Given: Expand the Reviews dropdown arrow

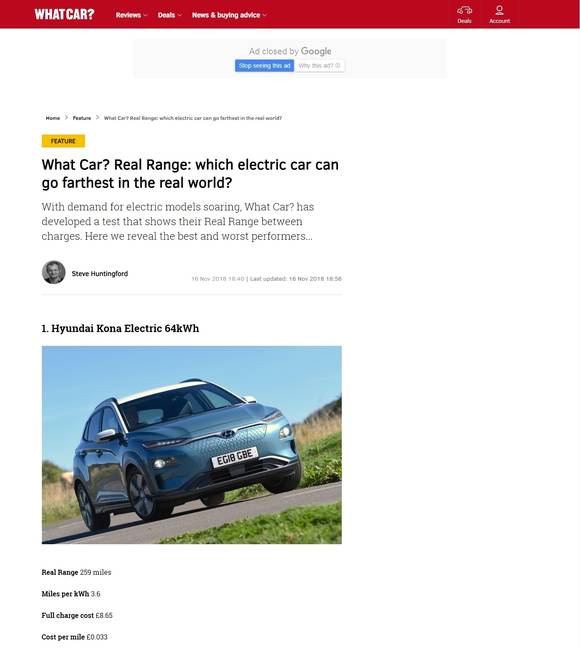Looking at the screenshot, I should click(145, 15).
